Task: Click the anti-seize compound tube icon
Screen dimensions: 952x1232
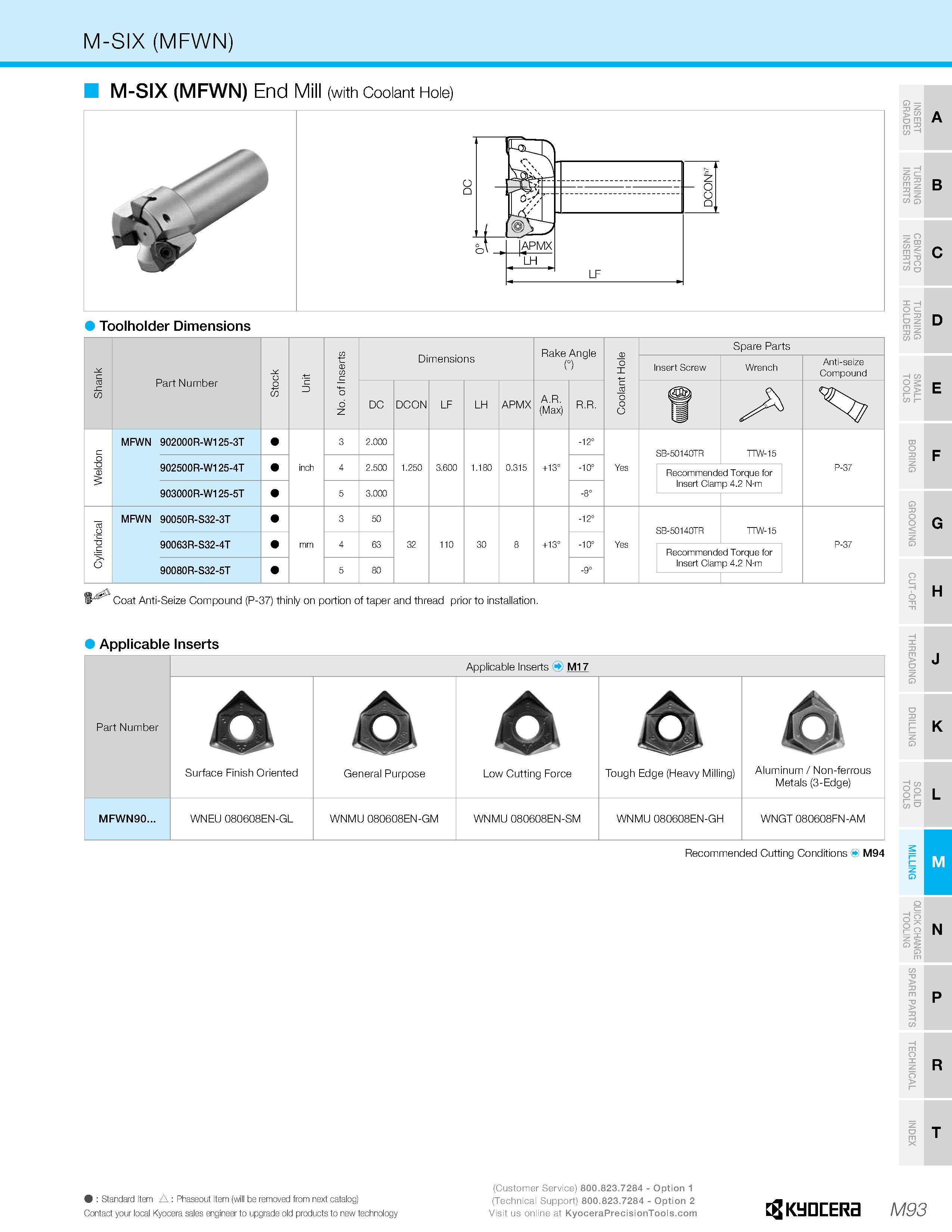Action: tap(843, 404)
